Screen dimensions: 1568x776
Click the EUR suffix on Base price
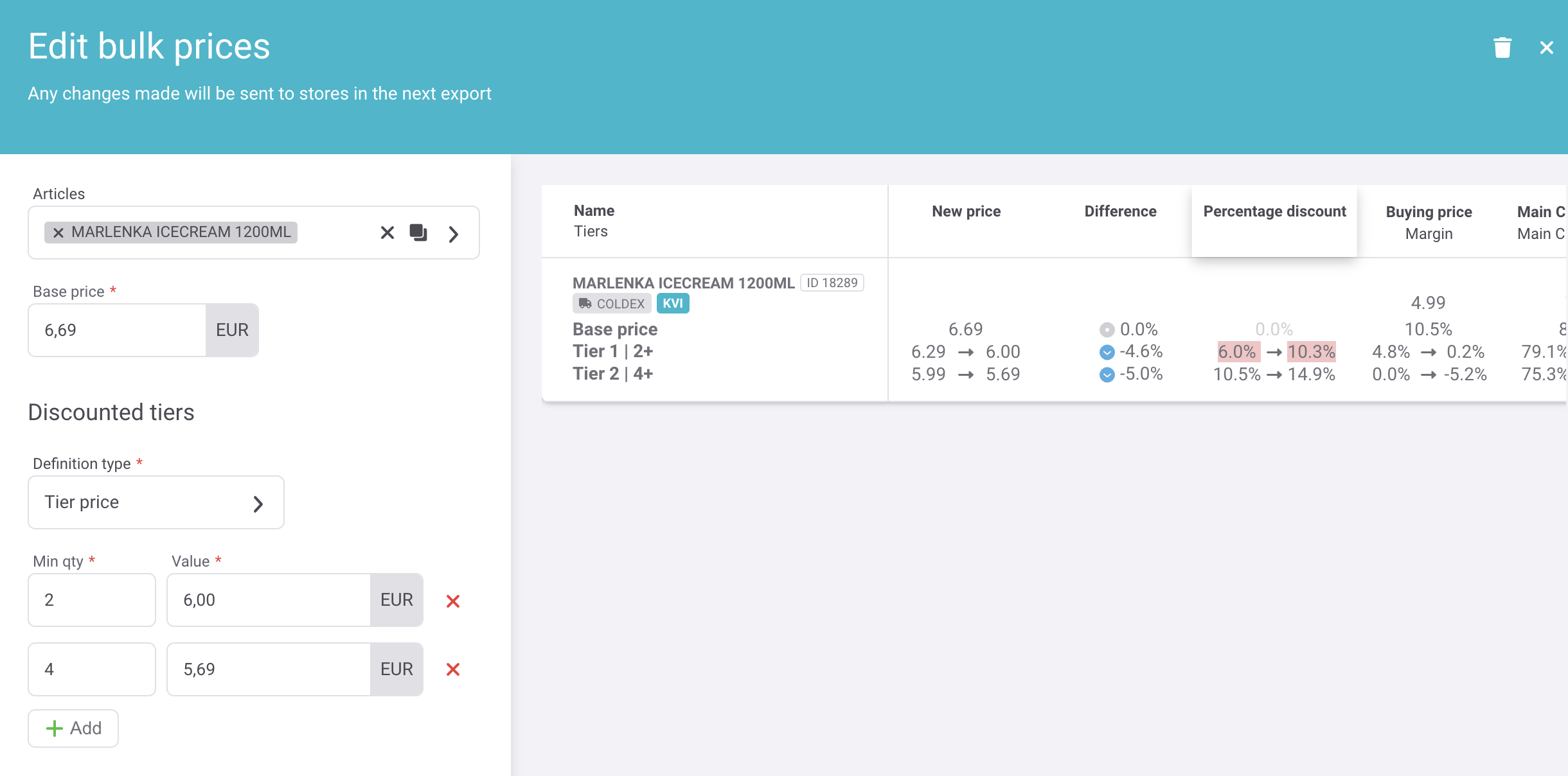232,330
